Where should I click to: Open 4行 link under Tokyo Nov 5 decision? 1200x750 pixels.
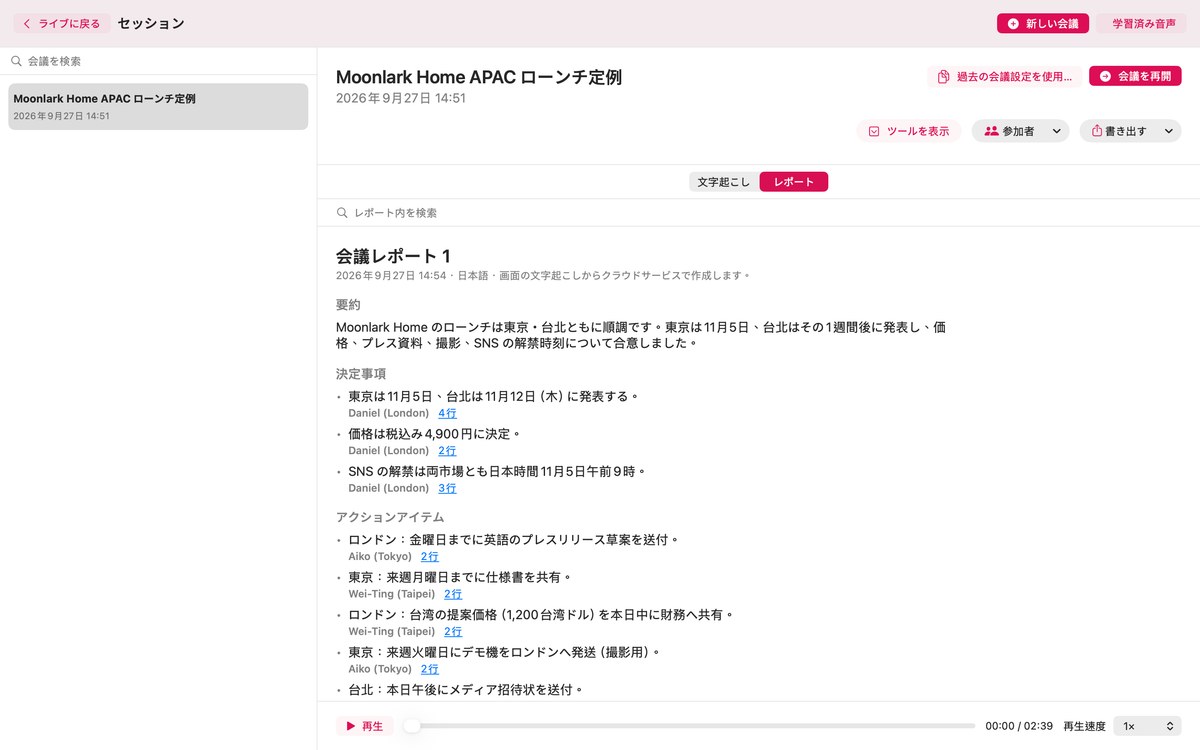click(x=447, y=413)
